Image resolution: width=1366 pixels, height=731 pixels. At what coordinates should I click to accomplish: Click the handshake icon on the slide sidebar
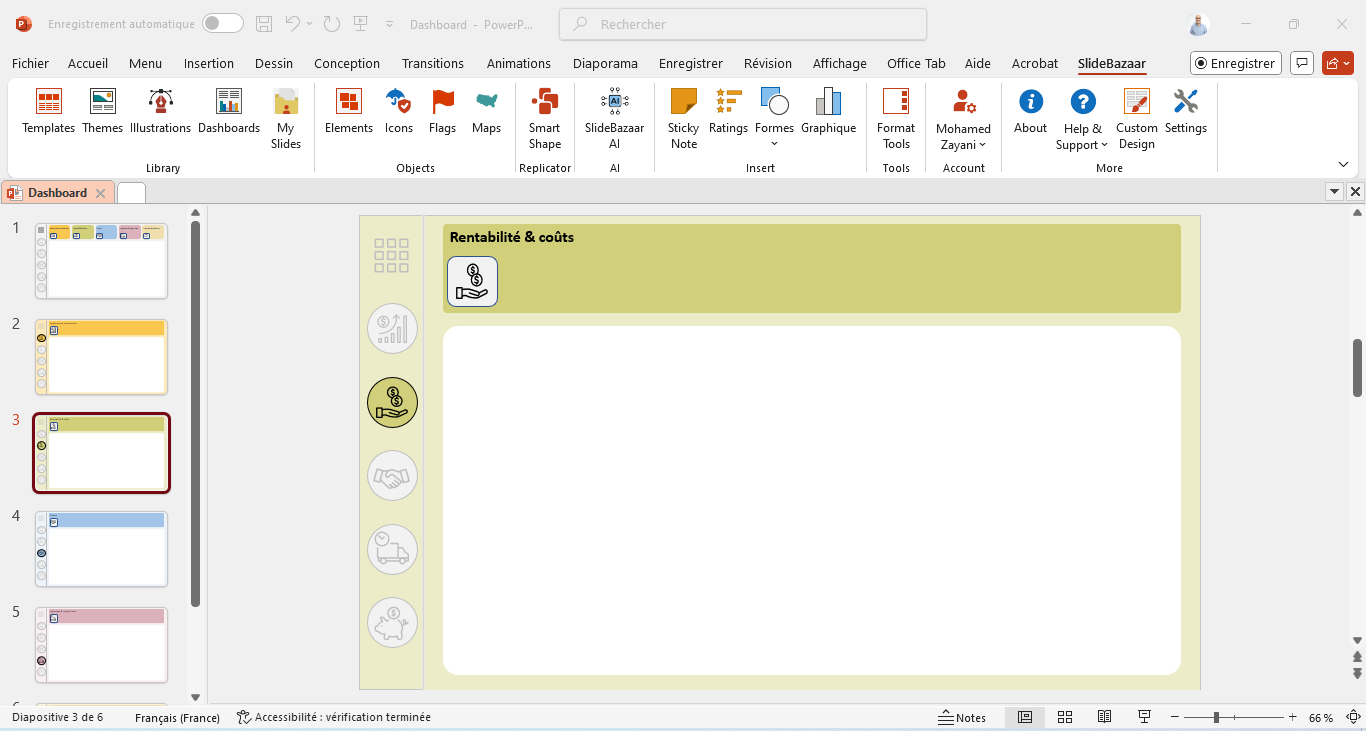392,476
